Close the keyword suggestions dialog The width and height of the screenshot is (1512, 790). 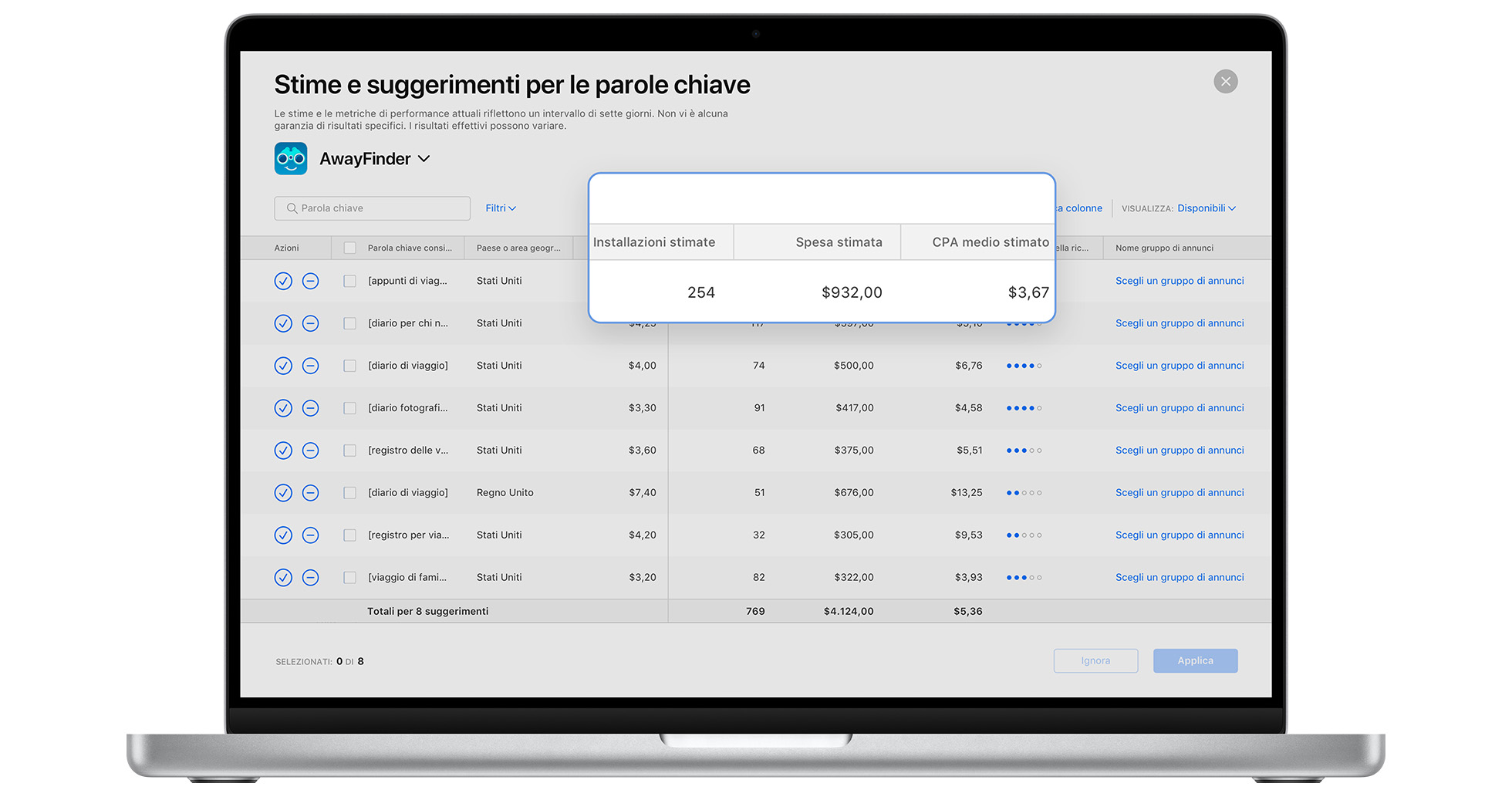[1225, 82]
